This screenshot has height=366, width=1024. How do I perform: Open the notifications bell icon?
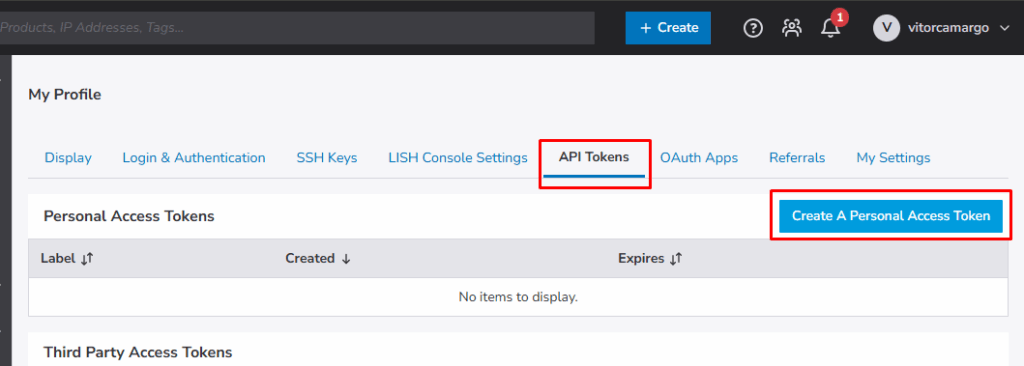pos(830,29)
